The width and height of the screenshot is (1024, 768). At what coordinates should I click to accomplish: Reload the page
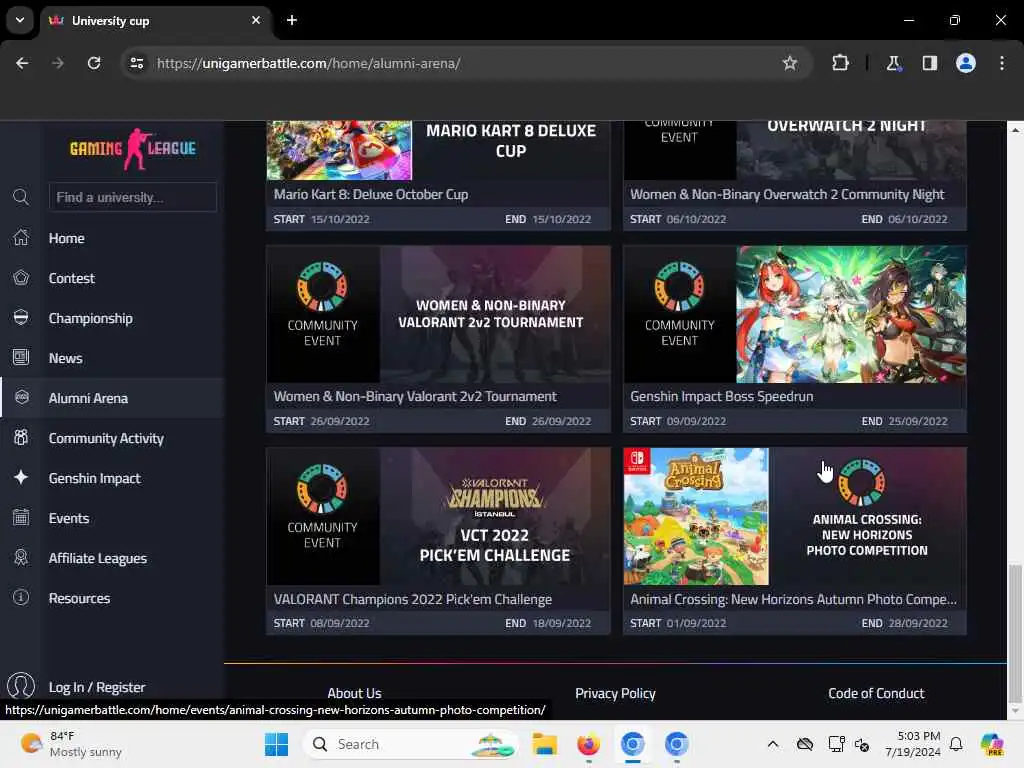point(94,63)
